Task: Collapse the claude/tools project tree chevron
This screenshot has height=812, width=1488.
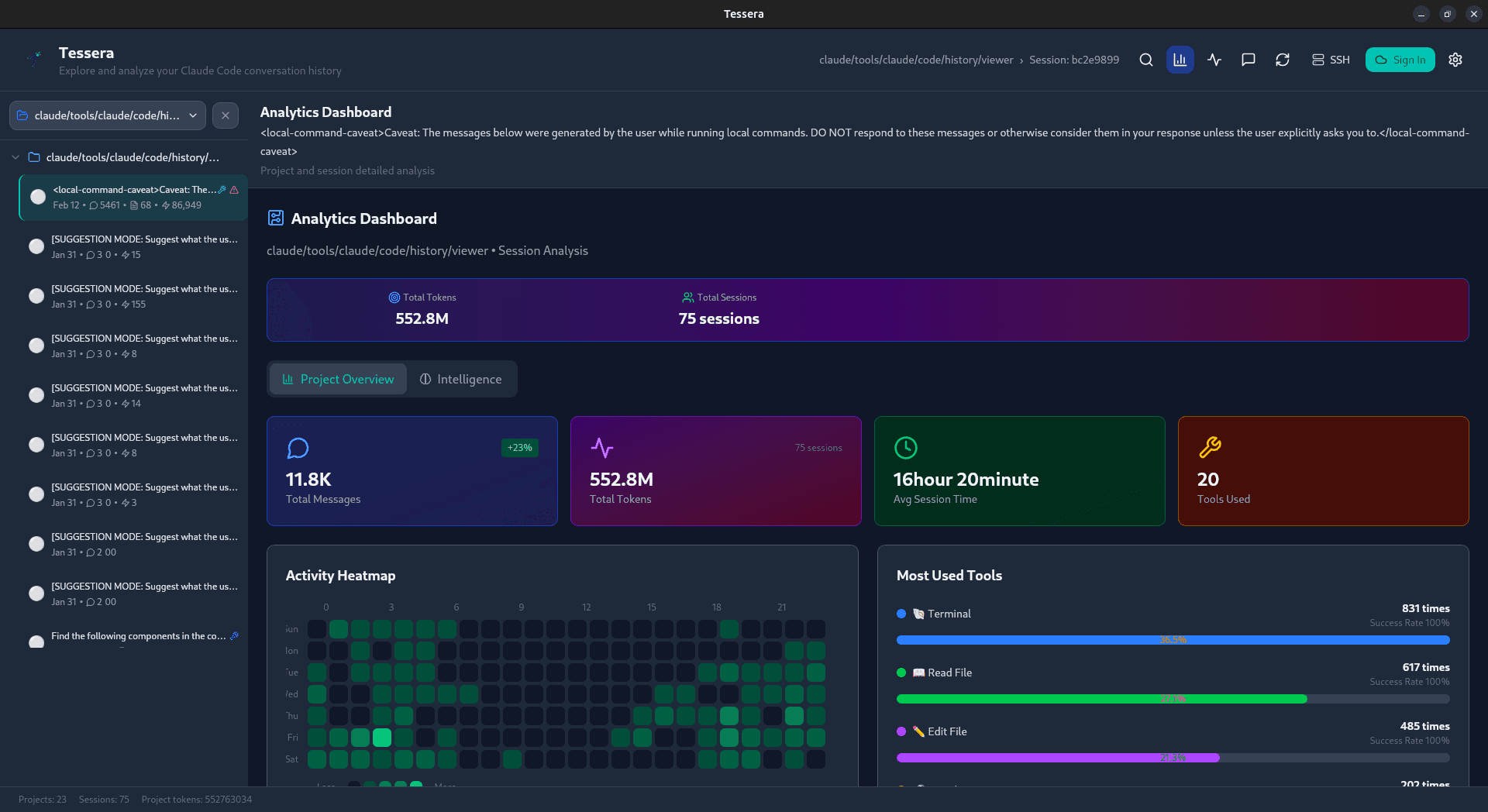Action: (15, 157)
